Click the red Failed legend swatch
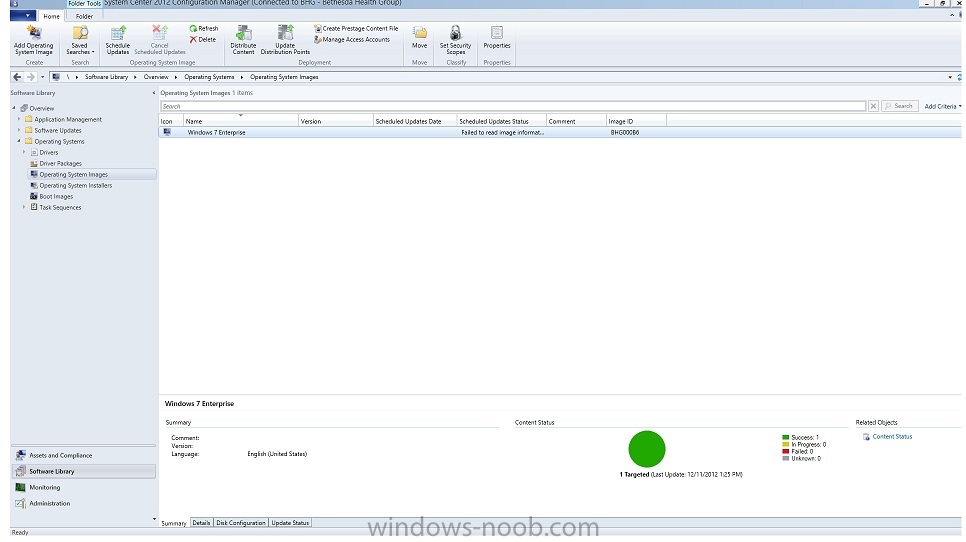 click(785, 451)
